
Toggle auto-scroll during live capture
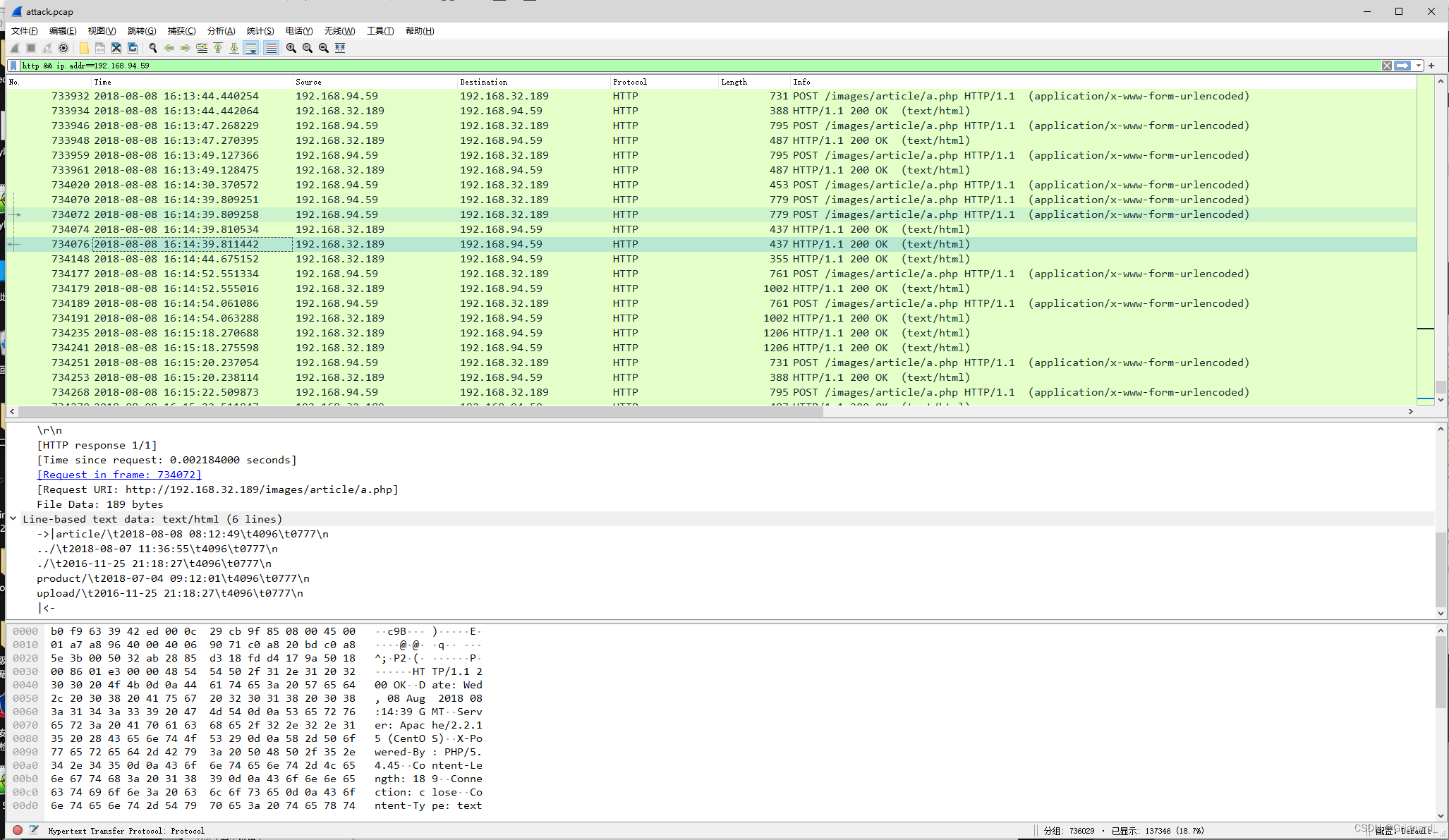(x=251, y=48)
